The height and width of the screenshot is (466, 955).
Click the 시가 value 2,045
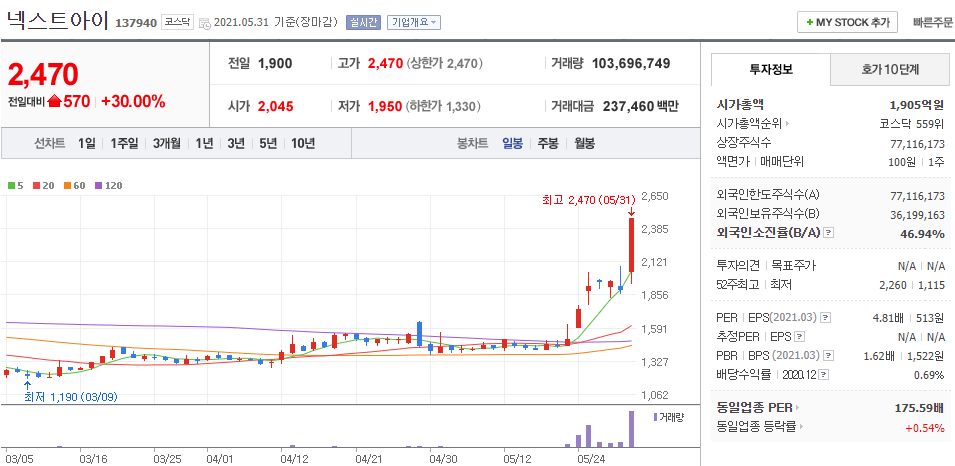[x=276, y=107]
